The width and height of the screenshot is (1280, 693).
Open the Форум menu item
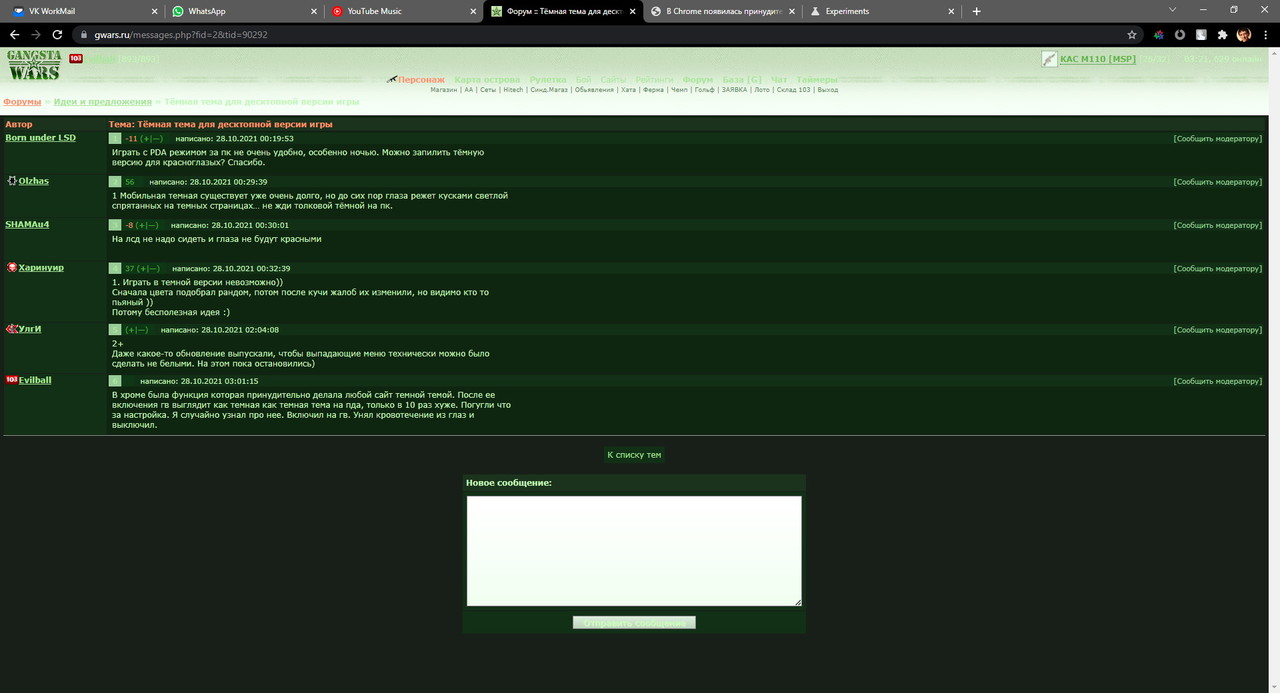pyautogui.click(x=698, y=79)
